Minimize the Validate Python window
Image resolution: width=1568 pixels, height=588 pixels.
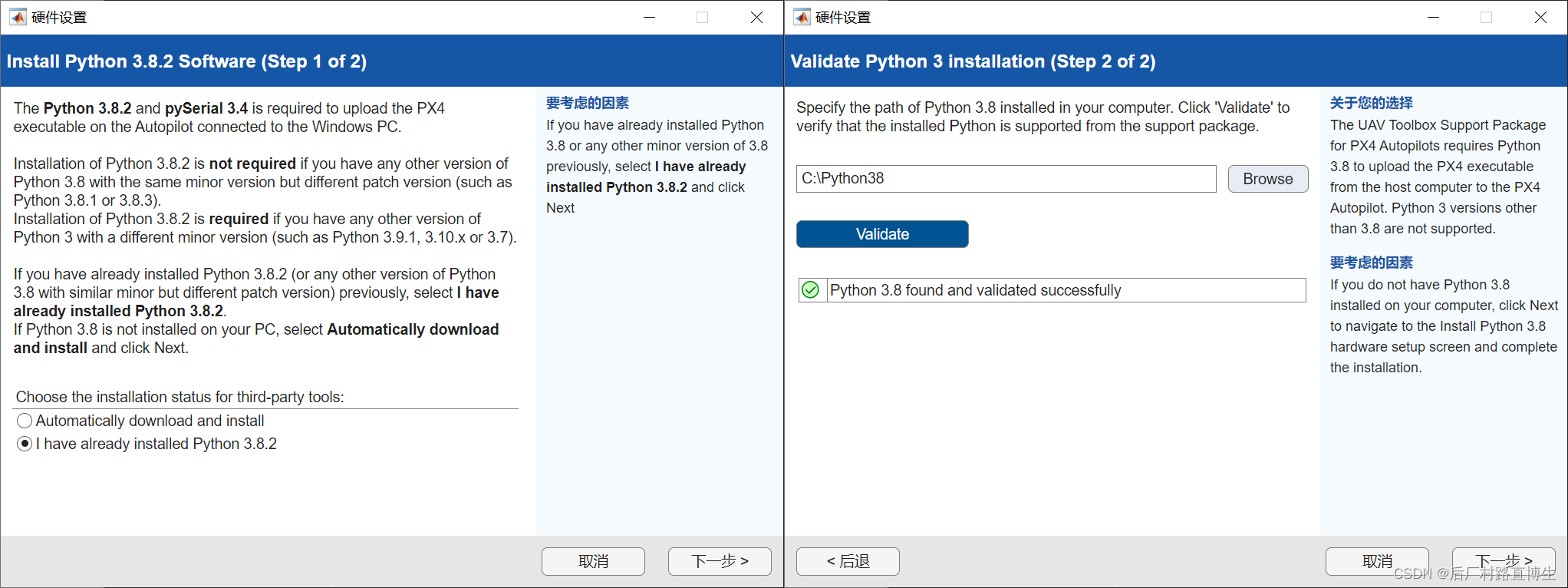(x=1433, y=17)
